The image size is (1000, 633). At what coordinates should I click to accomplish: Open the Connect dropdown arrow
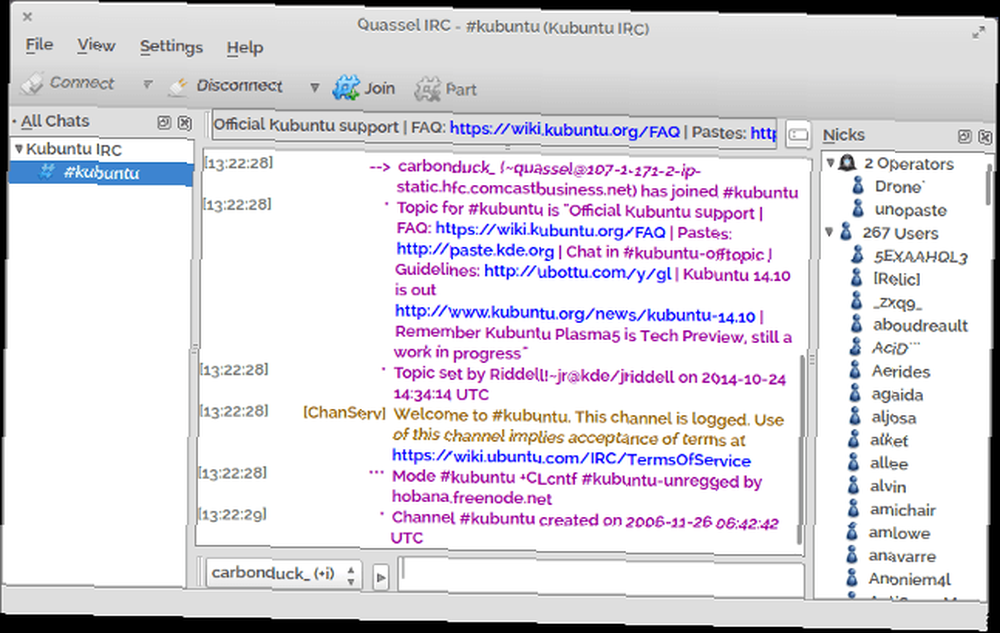tap(147, 84)
